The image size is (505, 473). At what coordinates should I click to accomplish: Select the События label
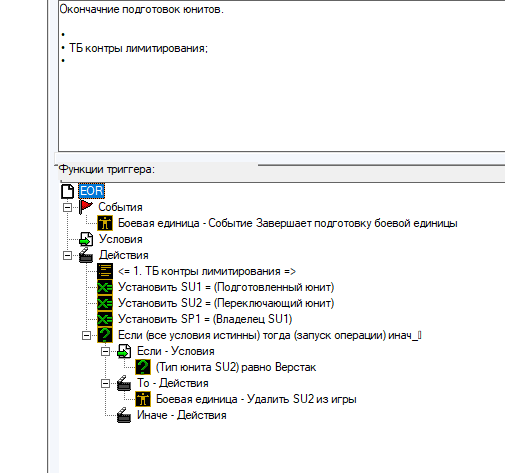(x=120, y=207)
